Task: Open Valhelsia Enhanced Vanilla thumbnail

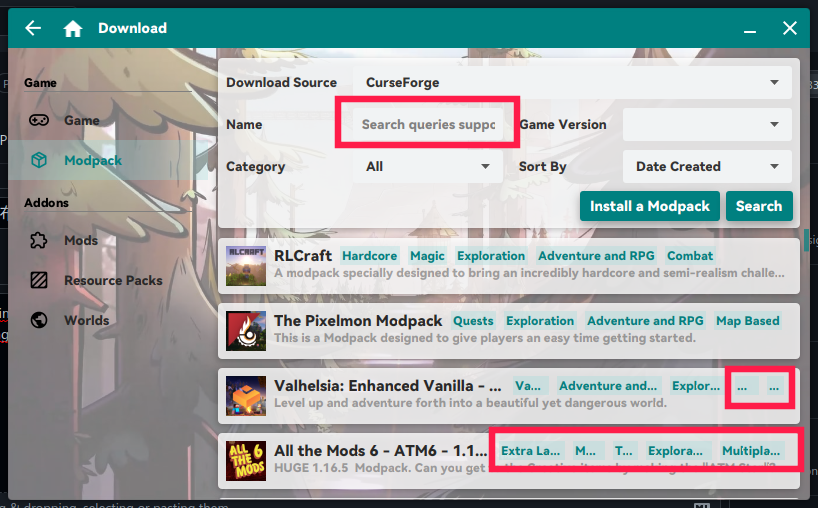Action: (x=246, y=396)
